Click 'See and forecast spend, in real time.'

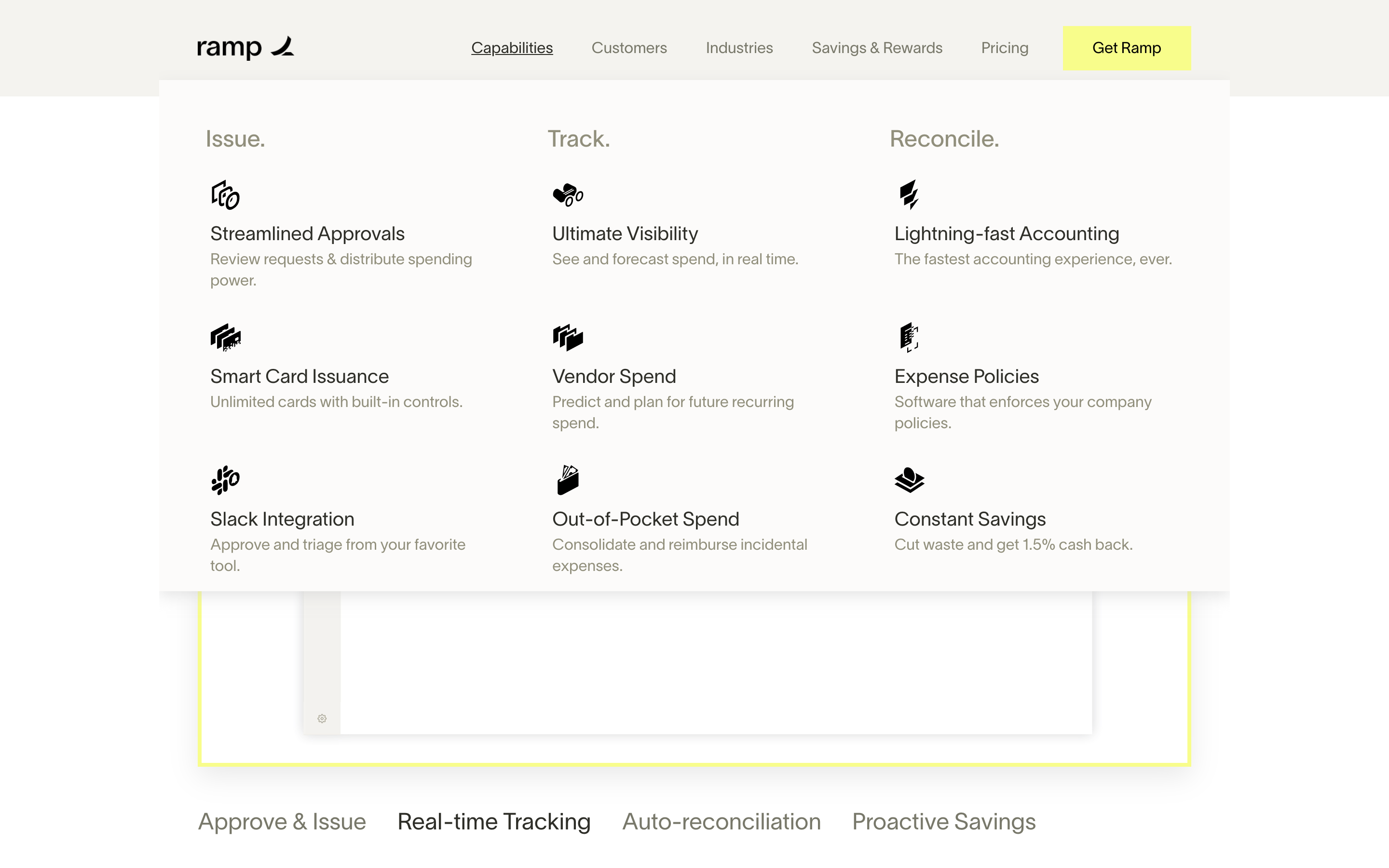(x=675, y=259)
